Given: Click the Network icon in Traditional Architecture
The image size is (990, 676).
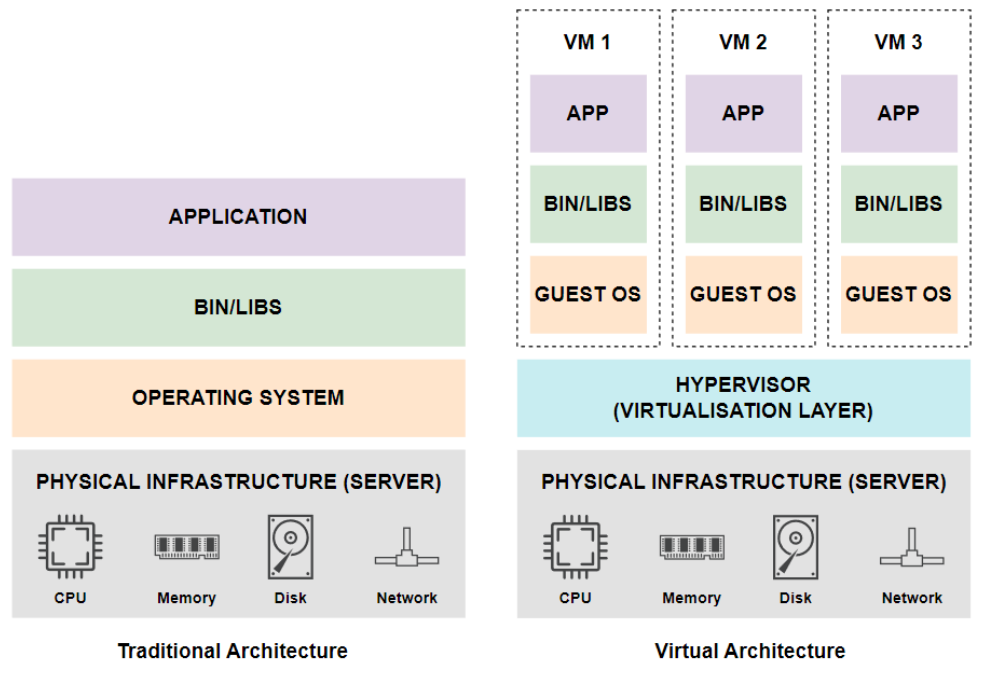Looking at the screenshot, I should [407, 547].
